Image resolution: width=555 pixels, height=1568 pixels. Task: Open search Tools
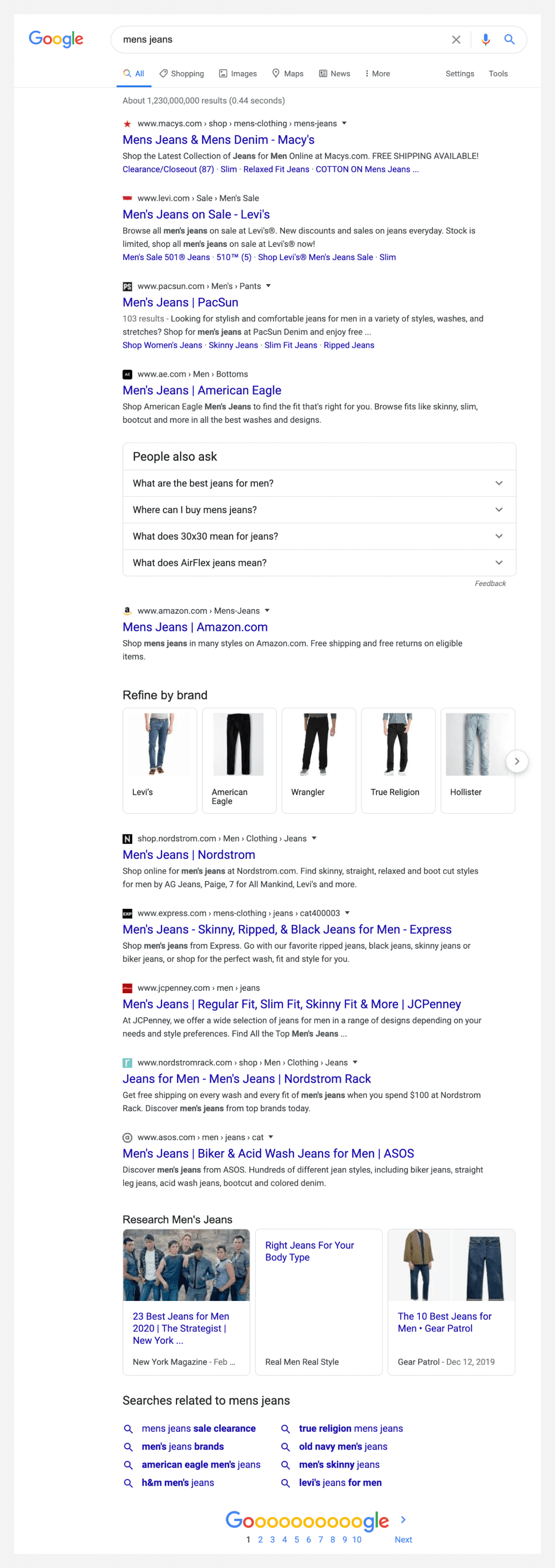pyautogui.click(x=498, y=74)
